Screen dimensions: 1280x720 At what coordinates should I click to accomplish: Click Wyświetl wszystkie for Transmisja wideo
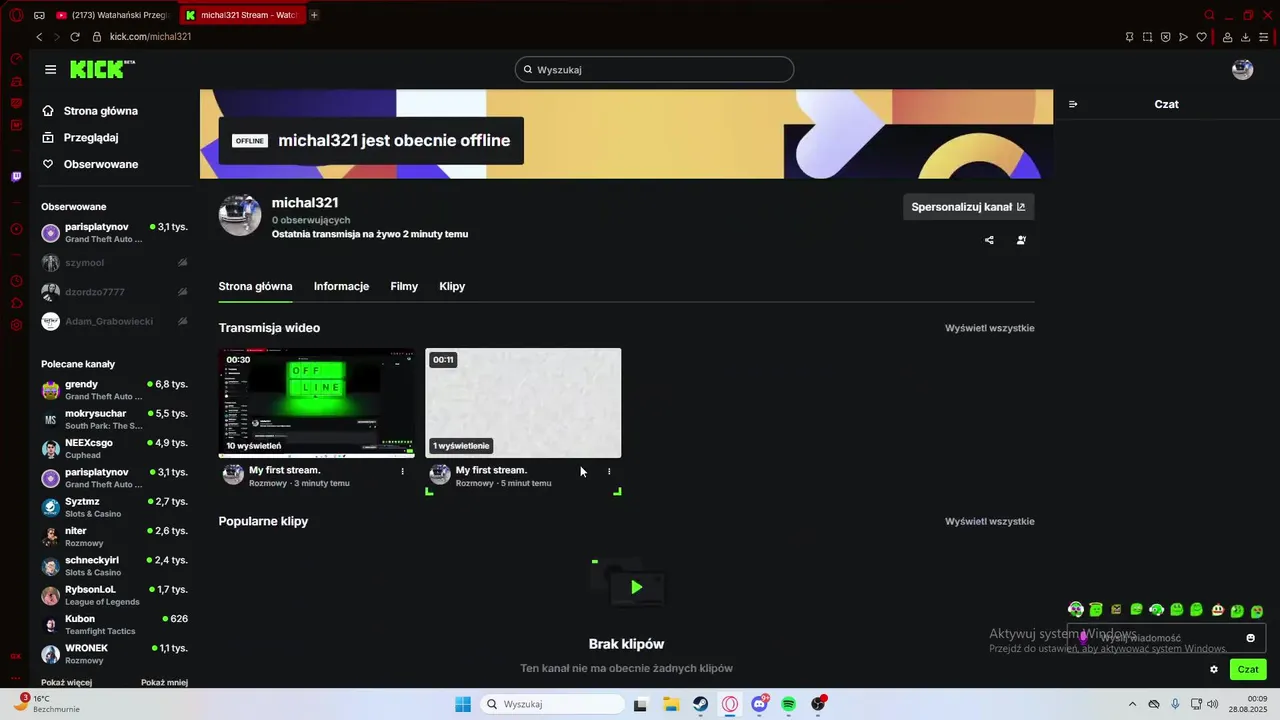(x=990, y=328)
